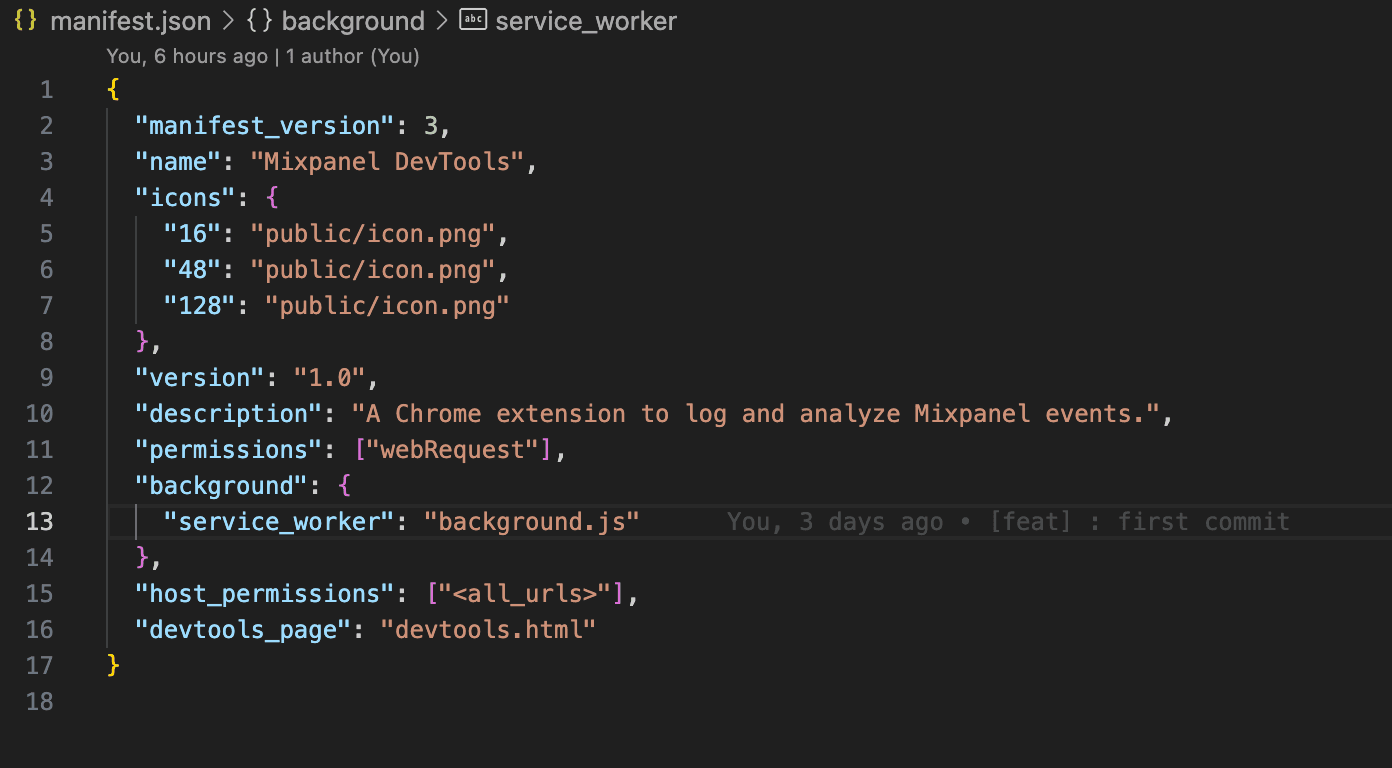Click the abc string icon before service_worker
The width and height of the screenshot is (1392, 768).
473,20
